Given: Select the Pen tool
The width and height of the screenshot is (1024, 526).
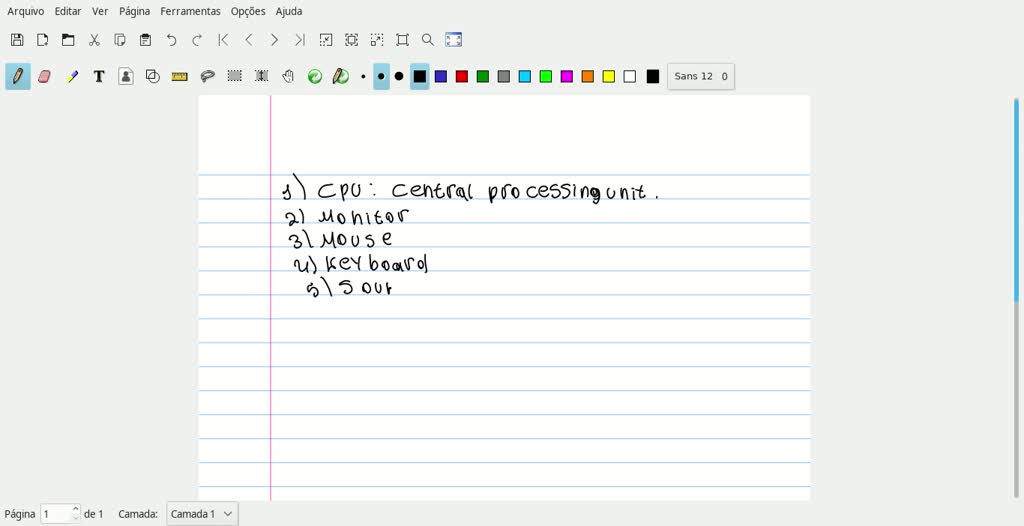Looking at the screenshot, I should [18, 76].
